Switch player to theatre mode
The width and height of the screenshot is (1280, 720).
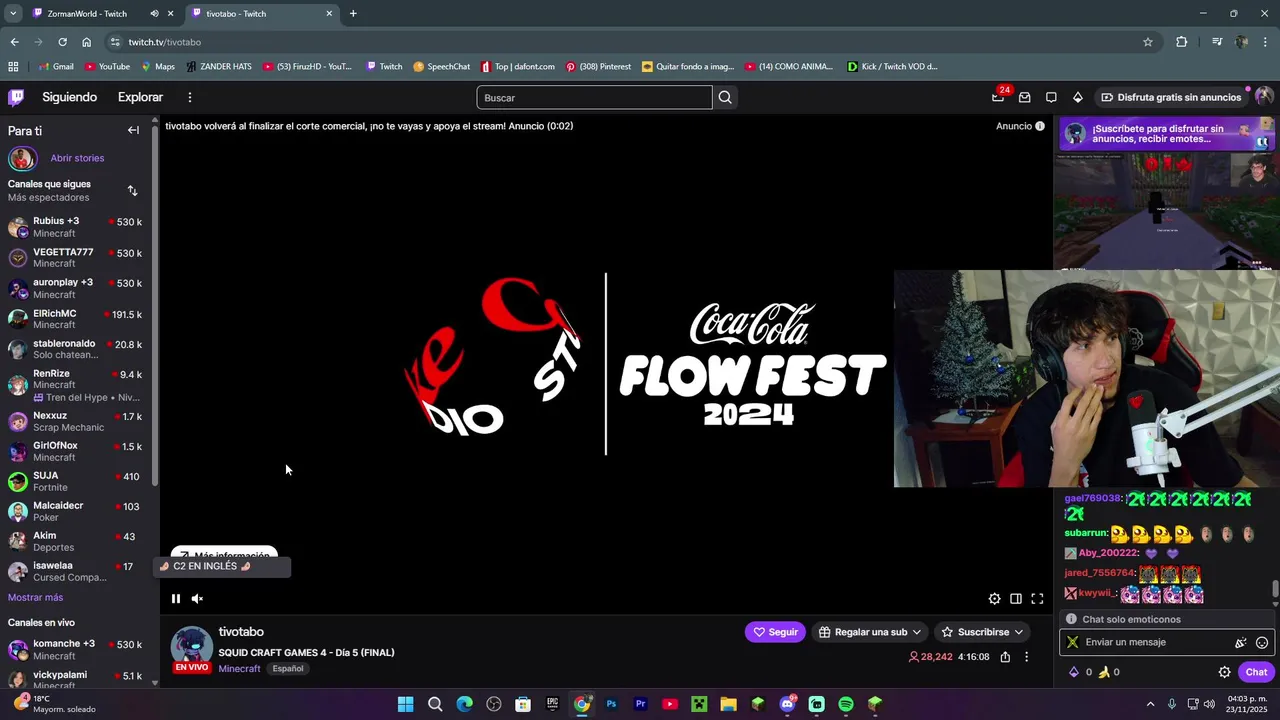[1015, 599]
